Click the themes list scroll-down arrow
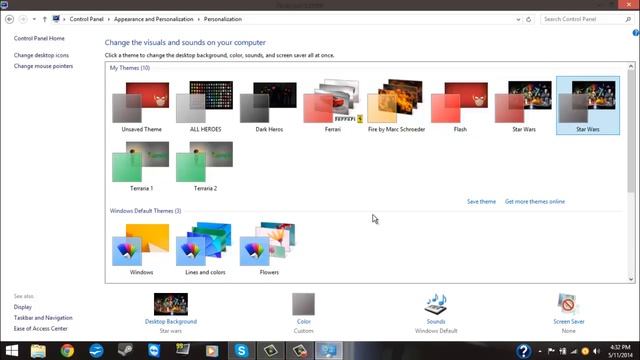Image resolution: width=640 pixels, height=360 pixels. [631, 279]
